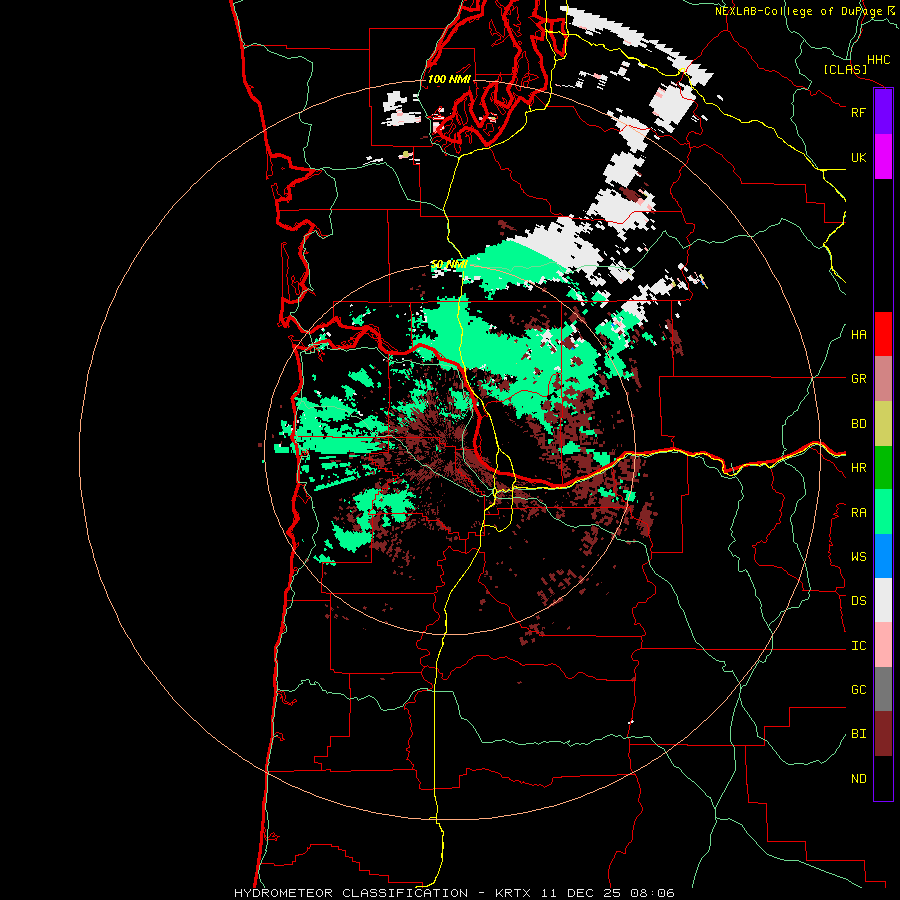Click the RA legend label
900x900 pixels.
858,513
